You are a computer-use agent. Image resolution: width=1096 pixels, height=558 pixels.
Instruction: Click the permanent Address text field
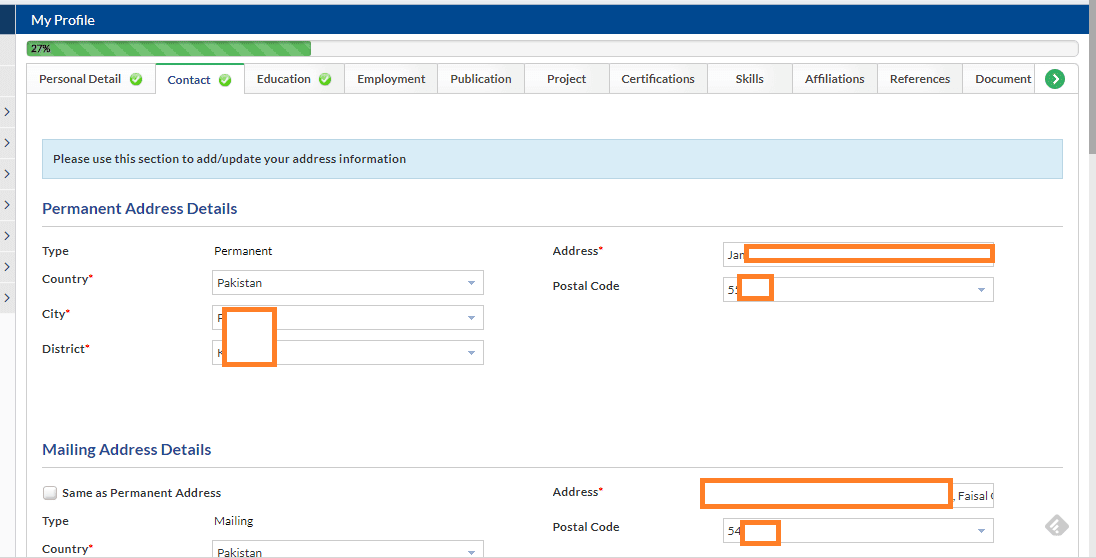click(x=857, y=254)
